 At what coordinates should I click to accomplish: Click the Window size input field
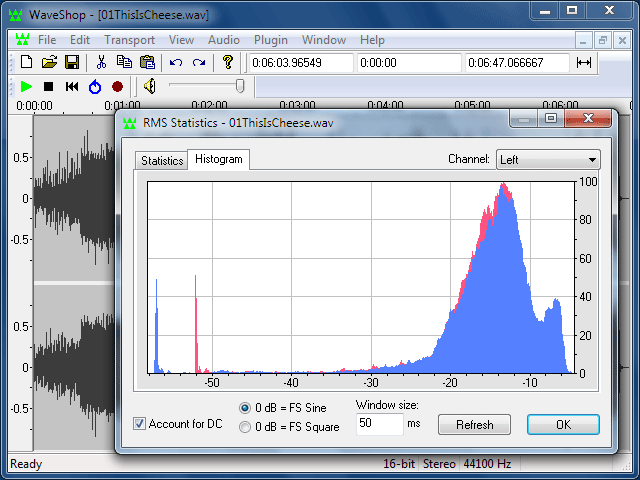(380, 424)
